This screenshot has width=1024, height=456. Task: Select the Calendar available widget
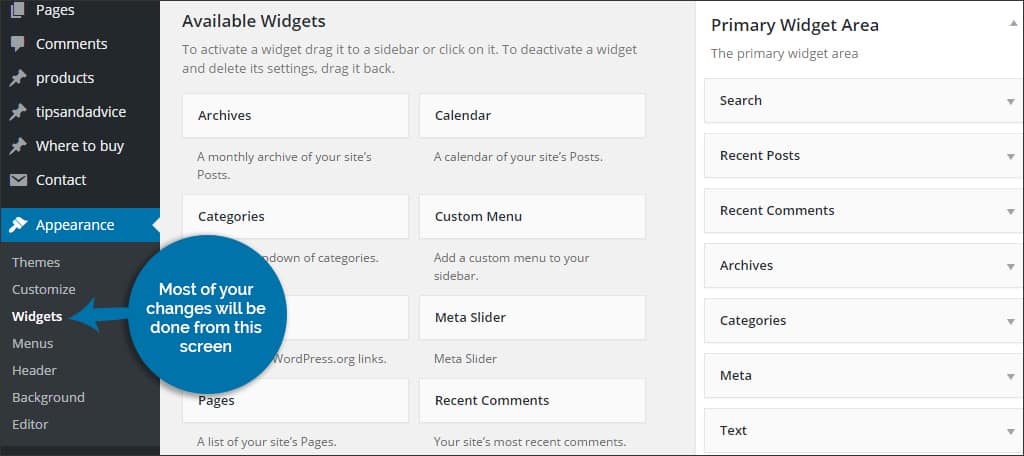coord(532,116)
